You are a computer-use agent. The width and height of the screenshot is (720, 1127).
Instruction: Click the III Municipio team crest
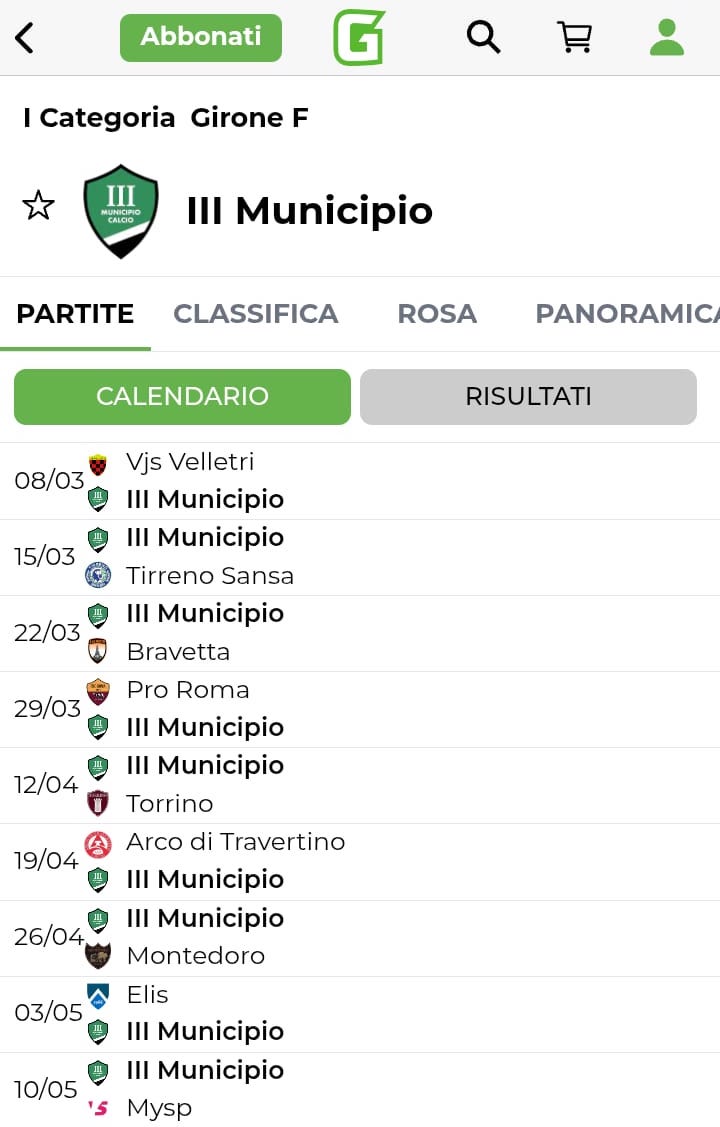pyautogui.click(x=121, y=211)
